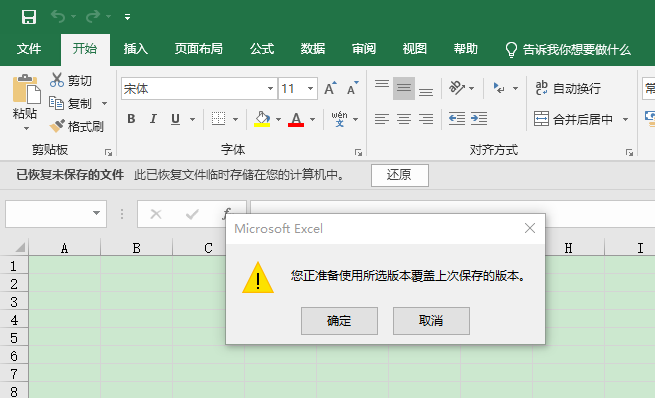Toggle Underline formatting
655x398 pixels.
[x=175, y=119]
